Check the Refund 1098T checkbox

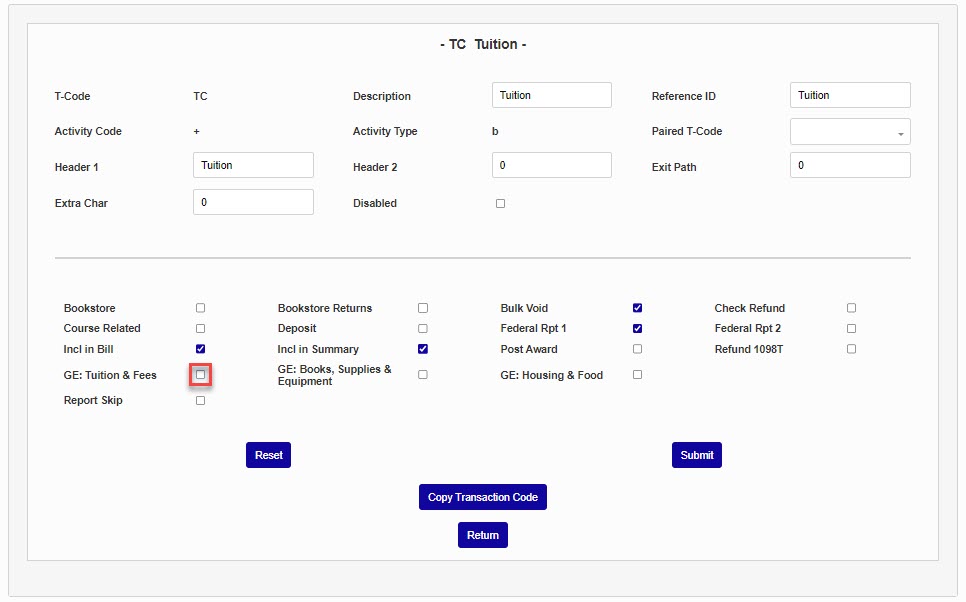point(851,349)
